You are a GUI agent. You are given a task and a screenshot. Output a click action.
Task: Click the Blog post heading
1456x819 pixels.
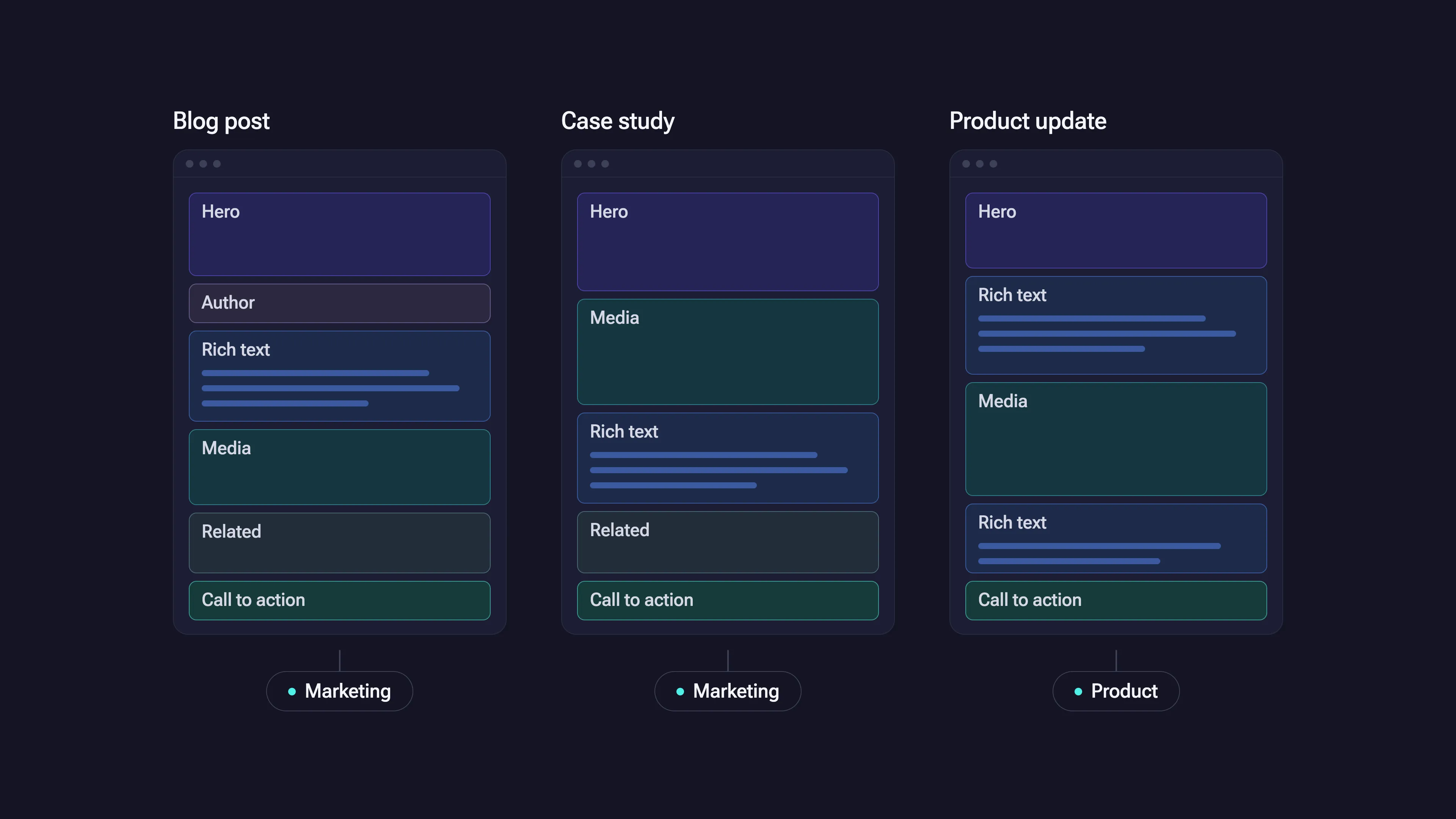[x=221, y=121]
